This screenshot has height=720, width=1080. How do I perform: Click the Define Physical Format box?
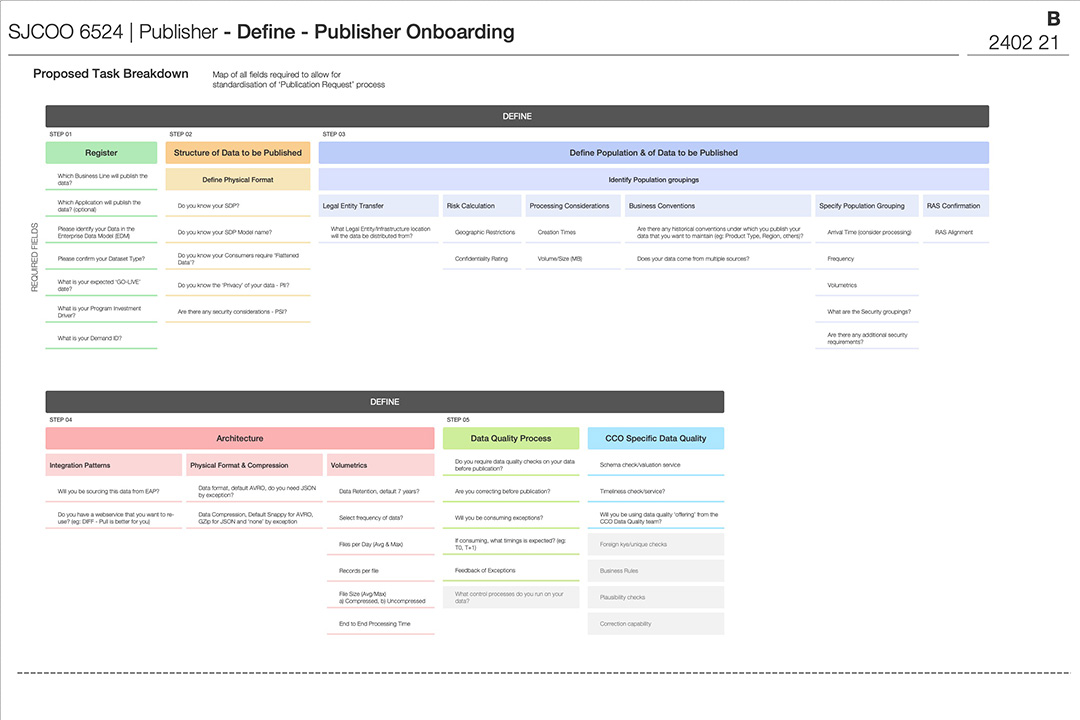238,180
